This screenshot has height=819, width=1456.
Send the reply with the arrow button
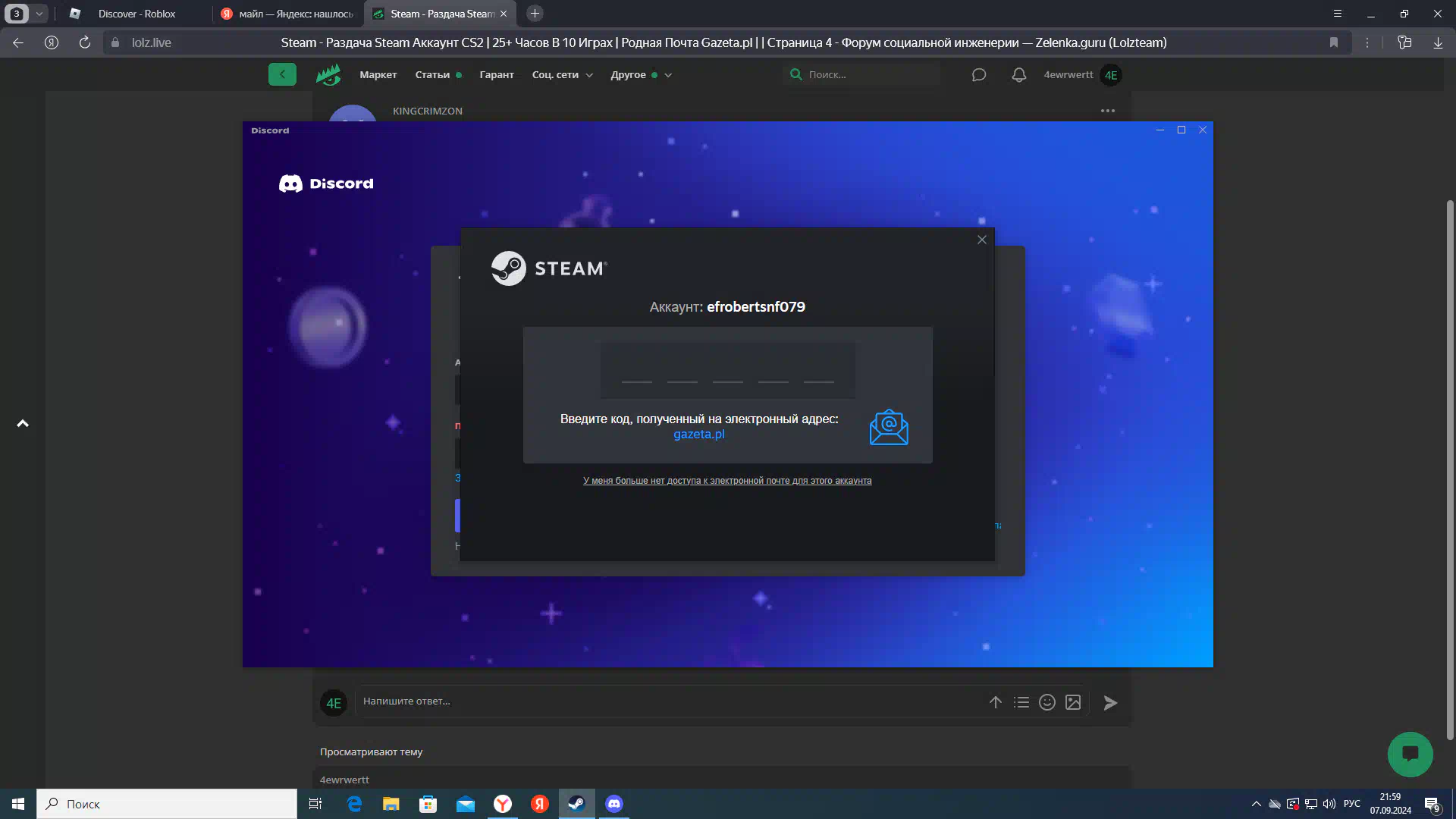point(1110,703)
